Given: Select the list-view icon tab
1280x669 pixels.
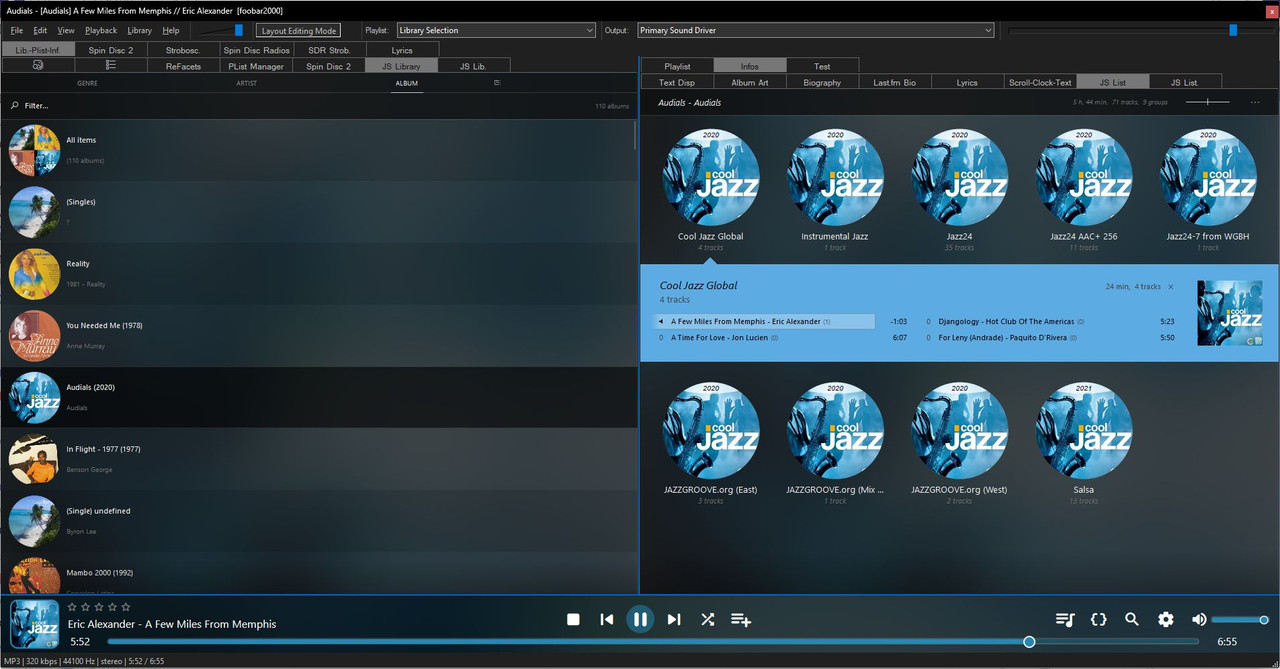Looking at the screenshot, I should (111, 65).
